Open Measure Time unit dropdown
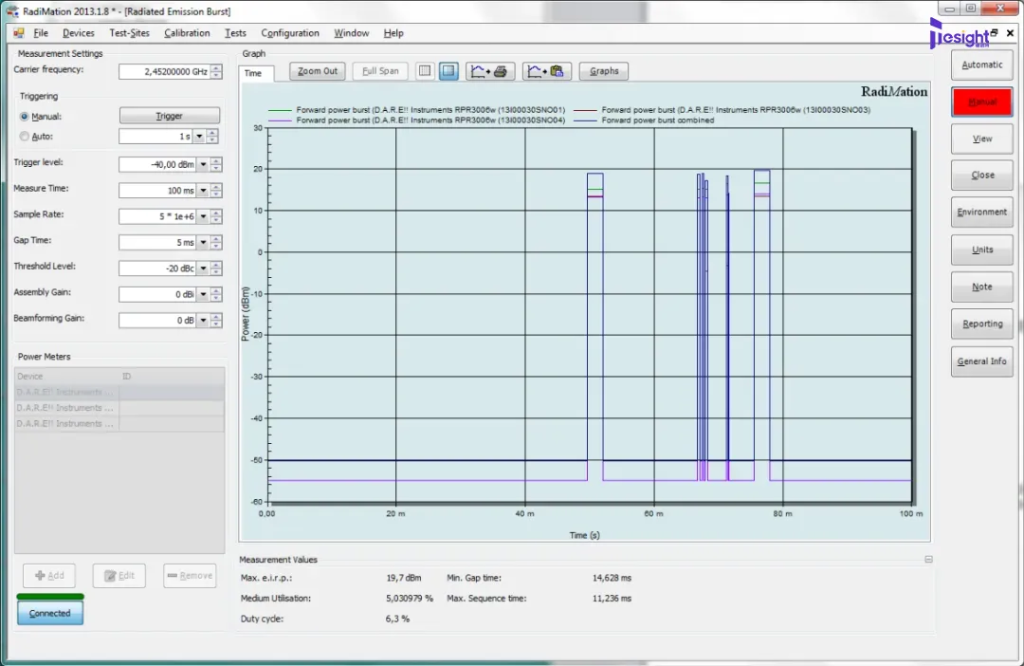 [203, 191]
